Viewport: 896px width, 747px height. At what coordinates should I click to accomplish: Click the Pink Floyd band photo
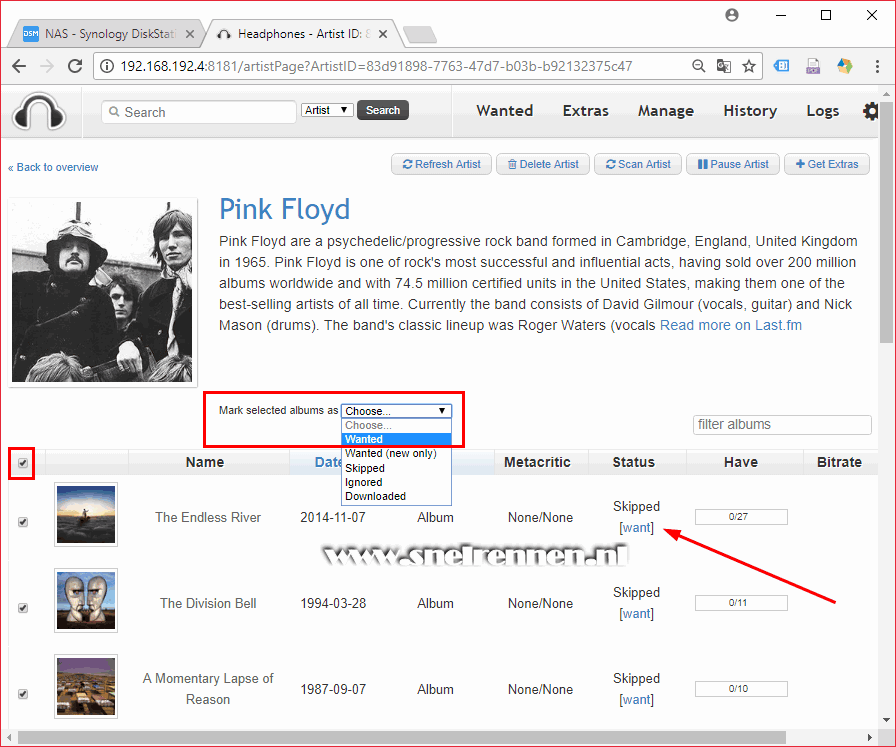click(102, 292)
